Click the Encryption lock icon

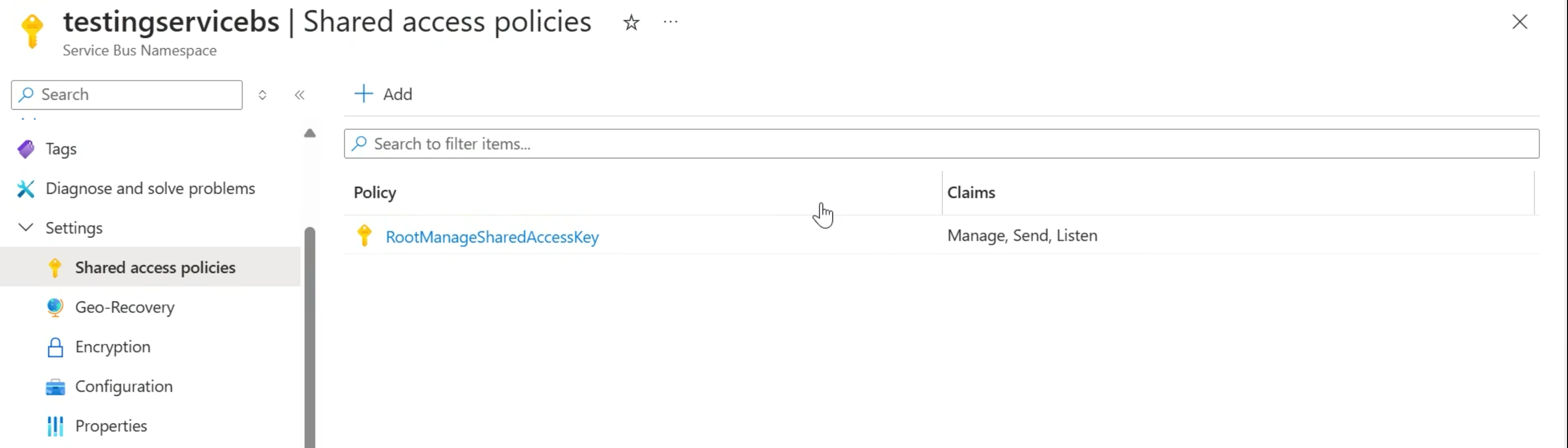[x=55, y=347]
